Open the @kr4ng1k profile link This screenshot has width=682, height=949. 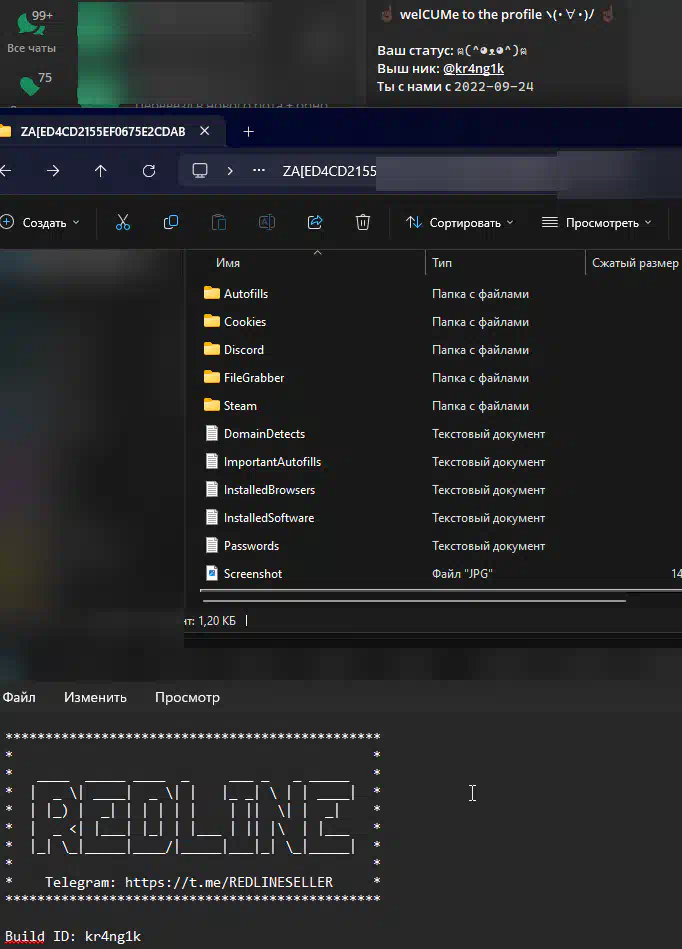(x=473, y=68)
